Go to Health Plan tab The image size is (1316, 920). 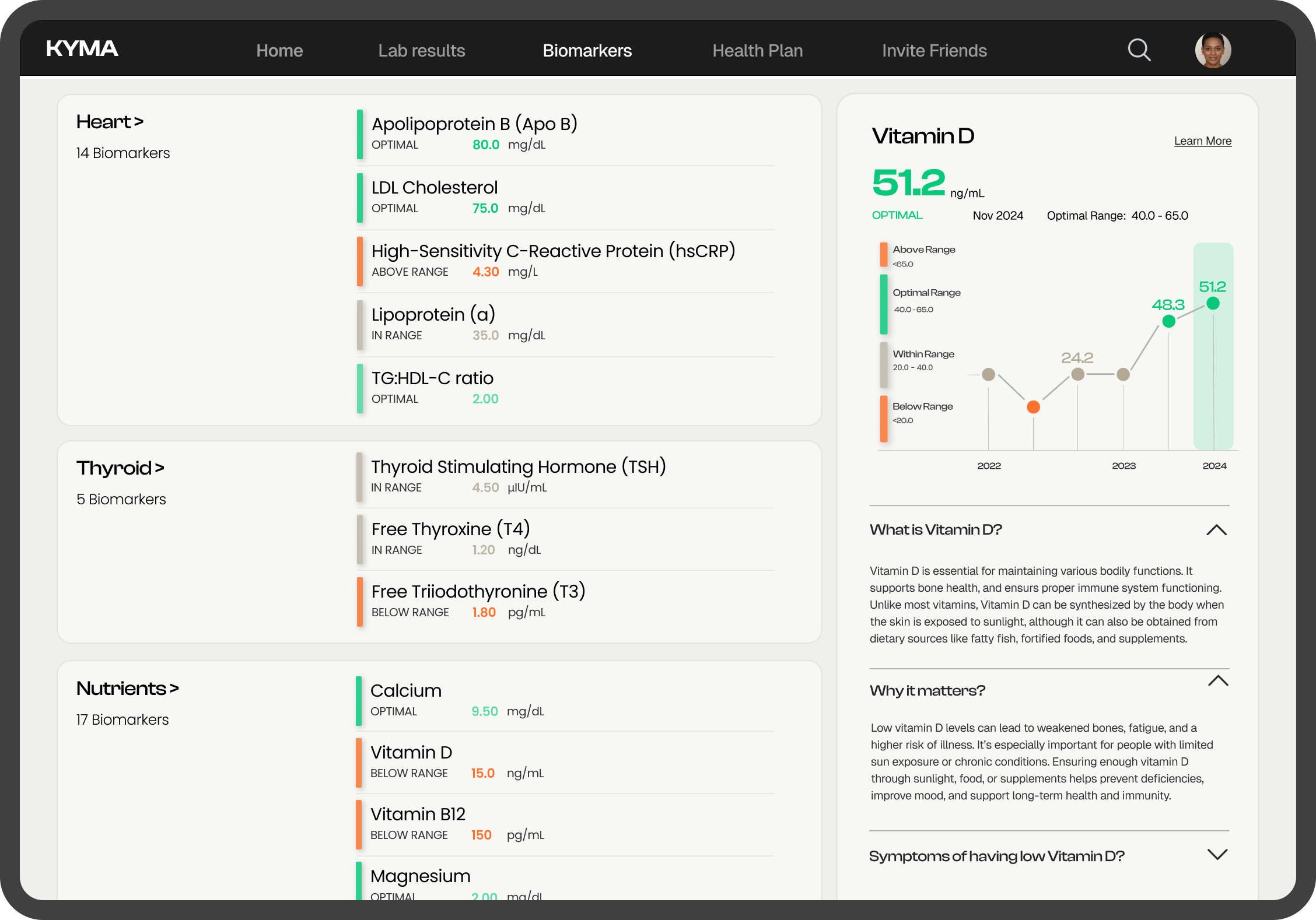pos(757,51)
